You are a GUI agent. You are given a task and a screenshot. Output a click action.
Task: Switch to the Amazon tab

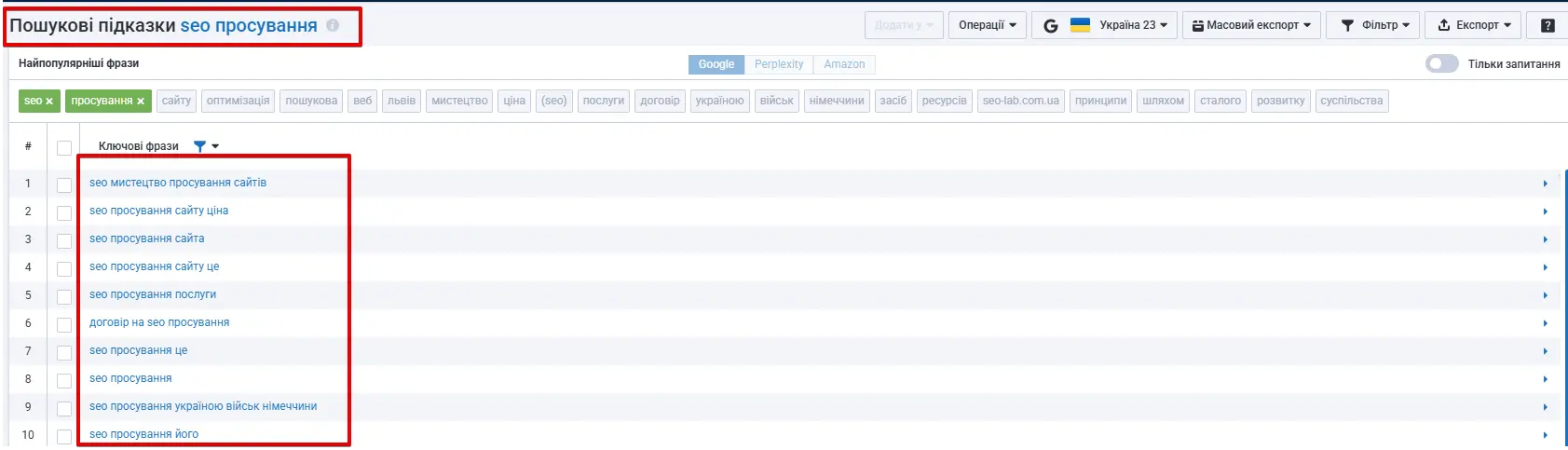[844, 64]
